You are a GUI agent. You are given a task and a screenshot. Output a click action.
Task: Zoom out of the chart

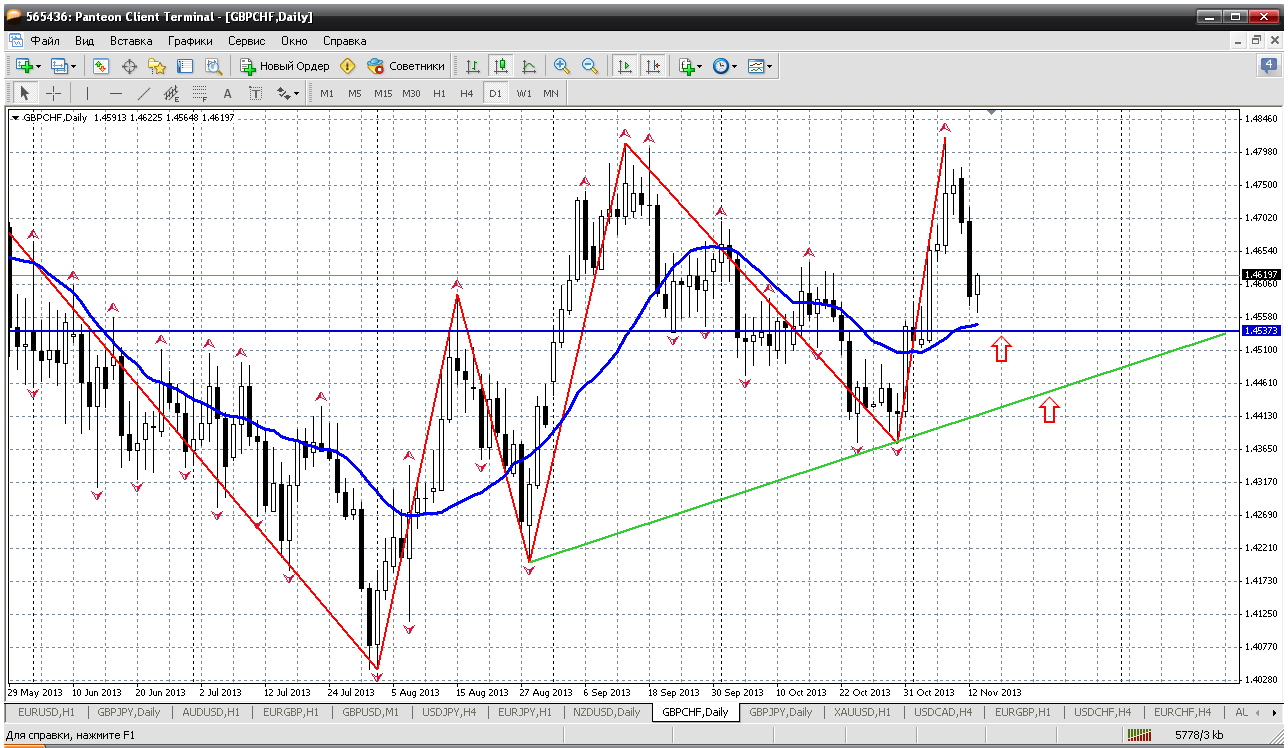pos(590,66)
